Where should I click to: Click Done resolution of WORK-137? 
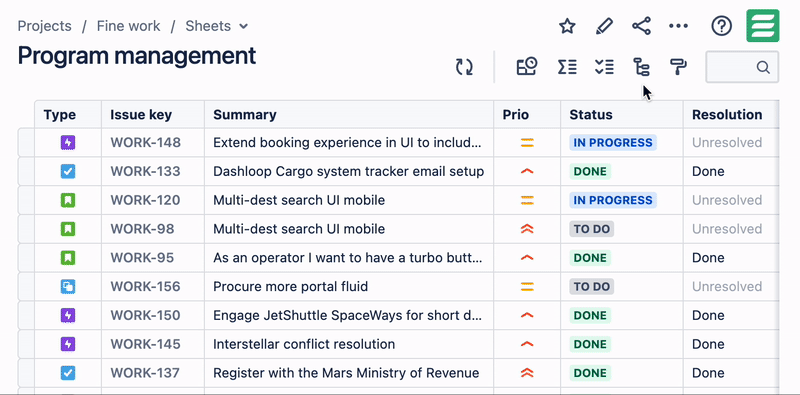pos(708,373)
